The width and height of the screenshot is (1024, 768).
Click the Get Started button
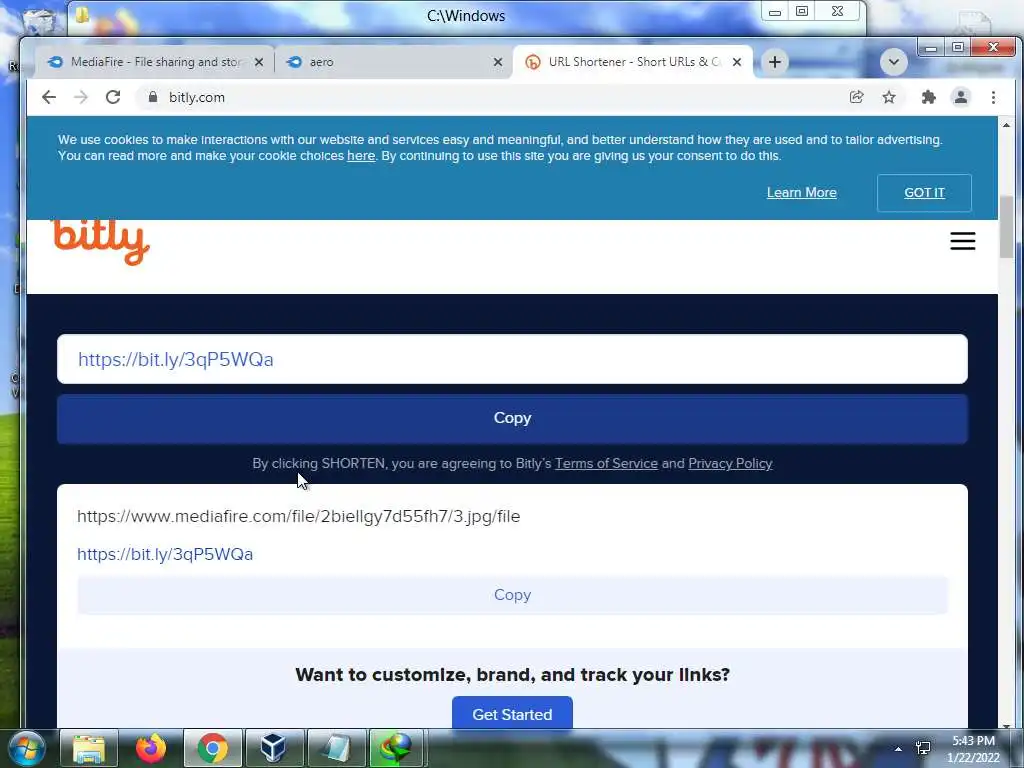(512, 714)
